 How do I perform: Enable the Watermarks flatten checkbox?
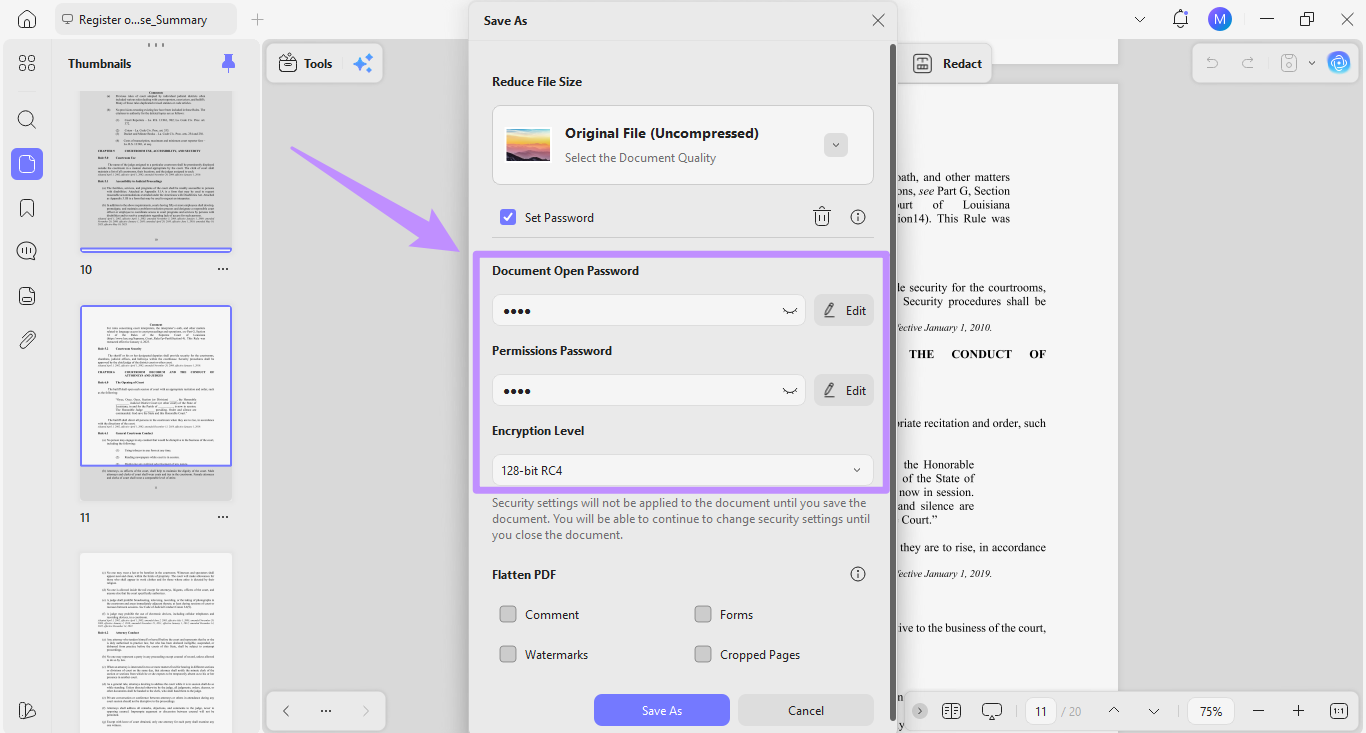508,654
